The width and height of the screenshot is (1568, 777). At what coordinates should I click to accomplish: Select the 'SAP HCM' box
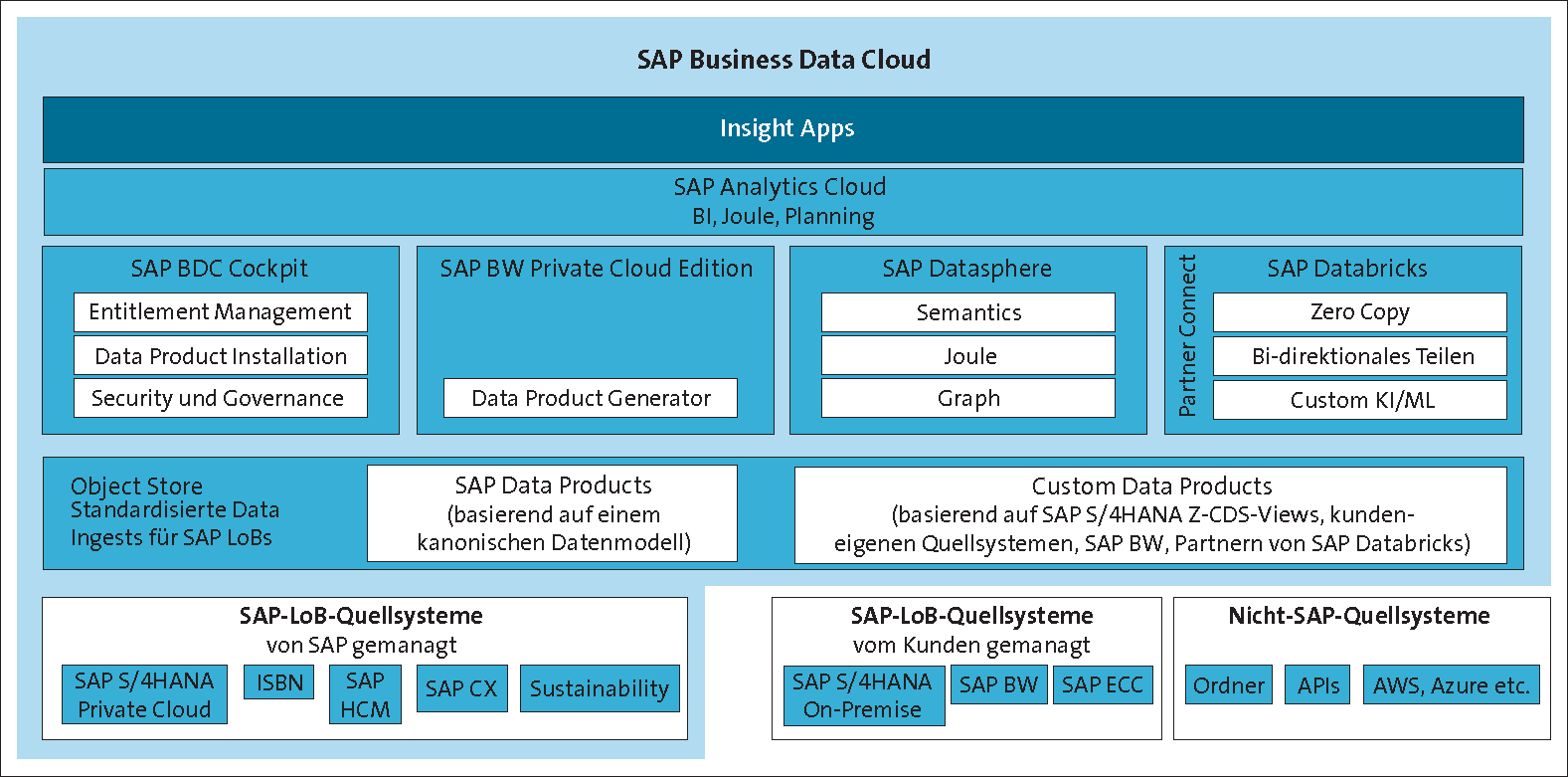coord(365,694)
